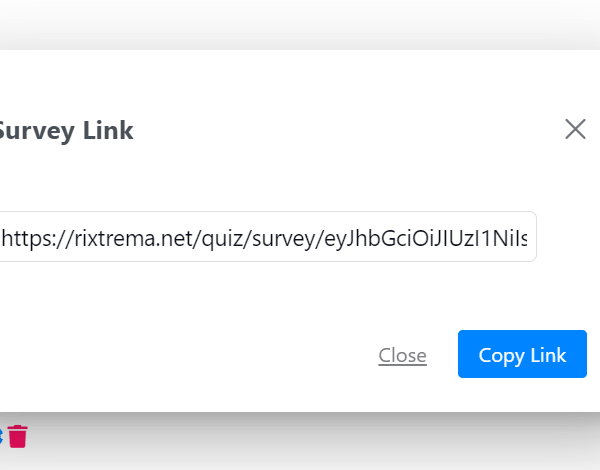Viewport: 600px width, 470px height.
Task: Click the blue icon left of the trash
Action: (1, 436)
